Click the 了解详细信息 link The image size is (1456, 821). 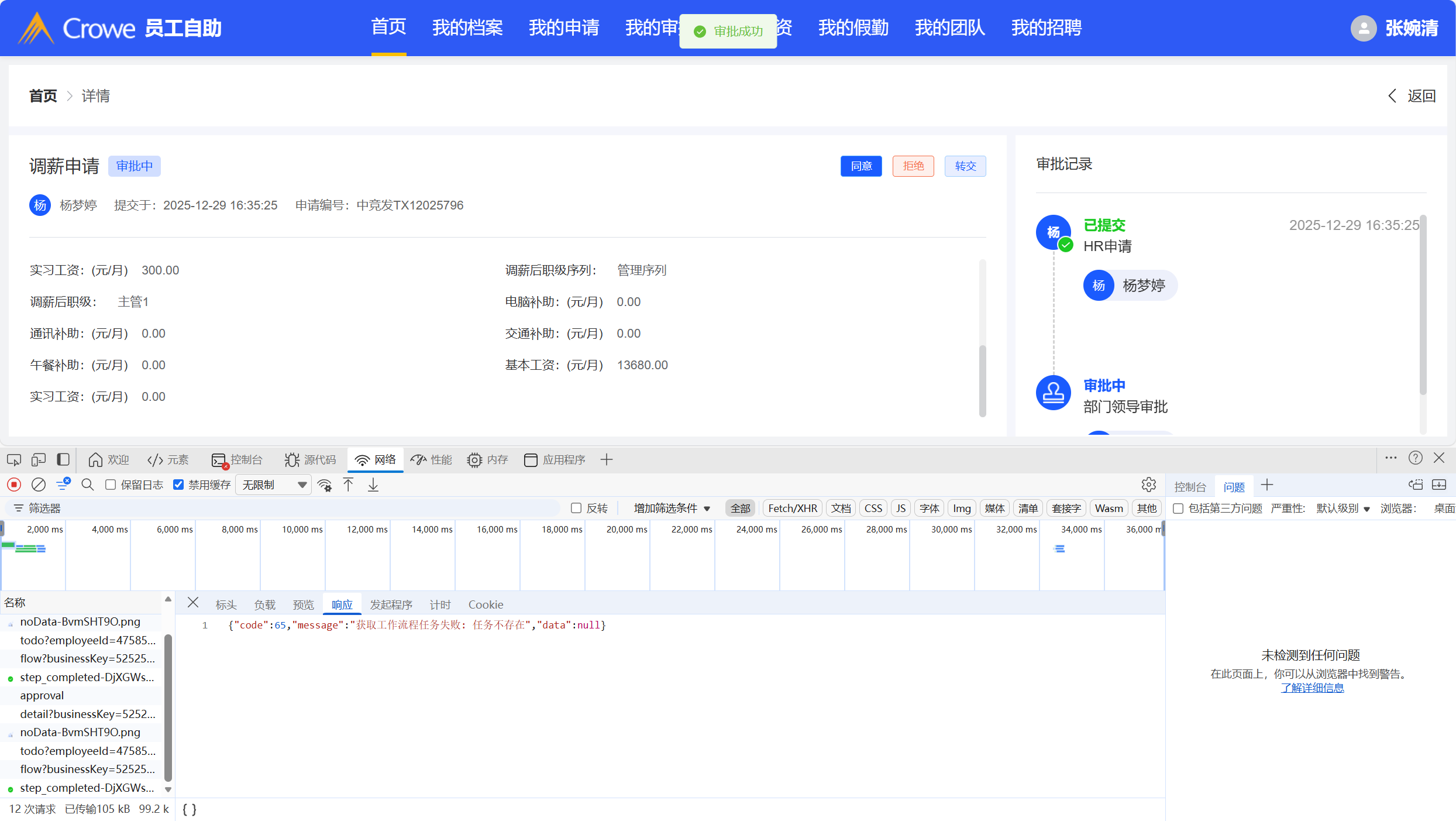click(x=1312, y=688)
